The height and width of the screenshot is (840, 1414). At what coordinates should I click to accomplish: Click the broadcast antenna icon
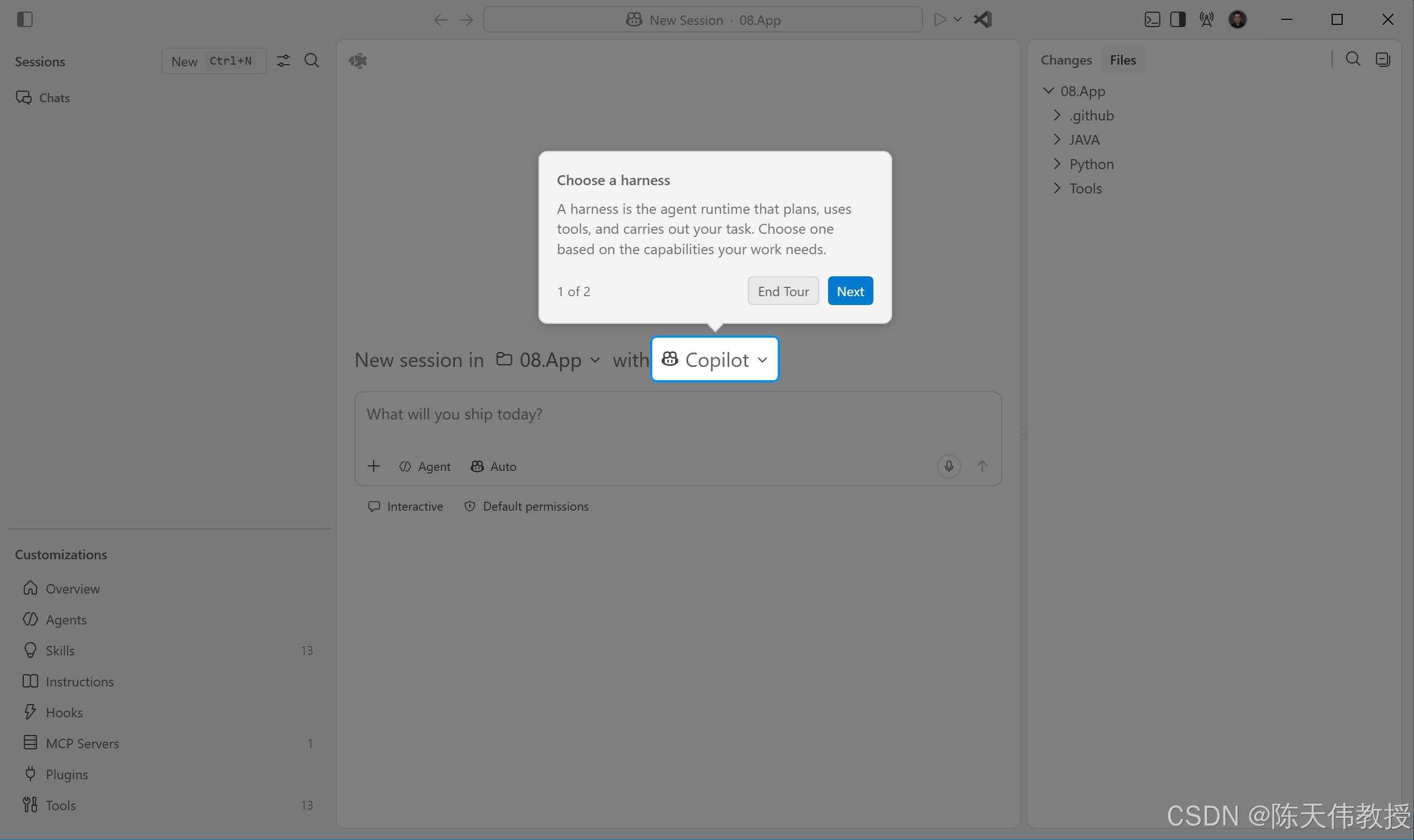point(1206,20)
